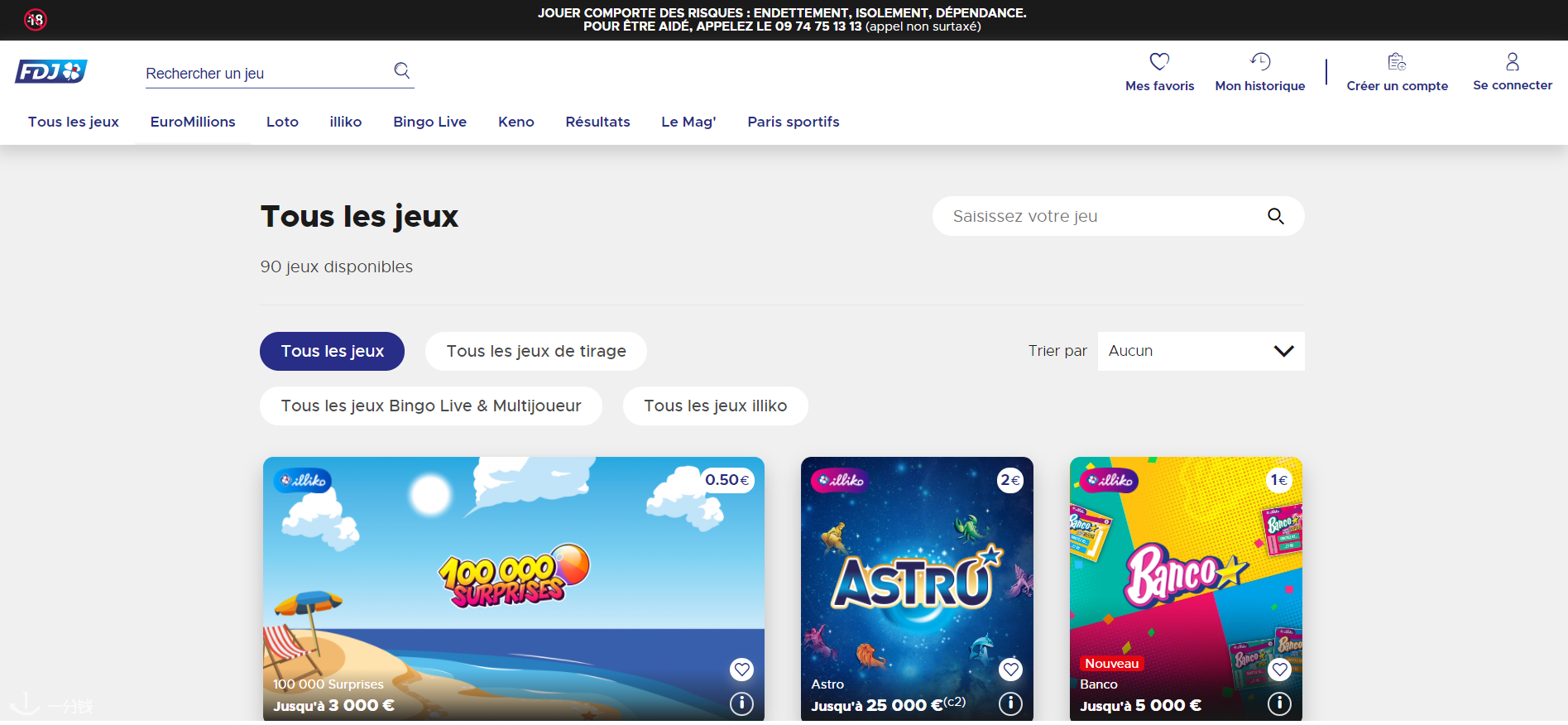Filter by Tous les jeux de tirage
The height and width of the screenshot is (725, 1568).
[x=536, y=351]
